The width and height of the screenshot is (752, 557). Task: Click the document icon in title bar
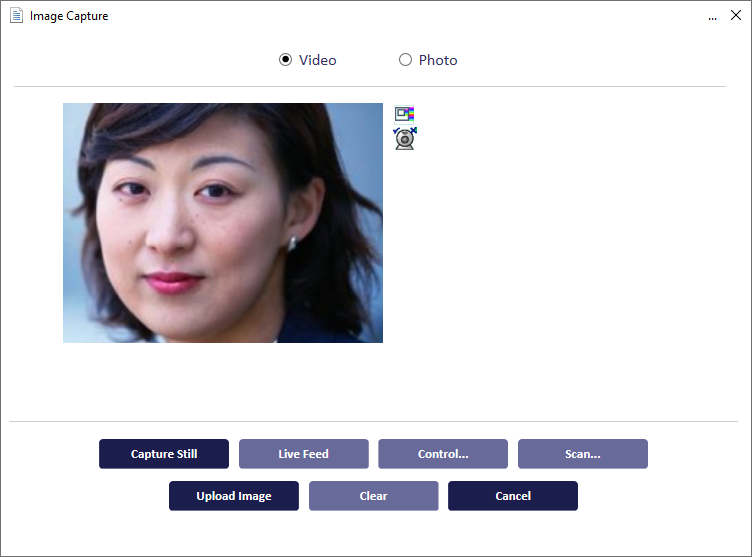point(17,16)
